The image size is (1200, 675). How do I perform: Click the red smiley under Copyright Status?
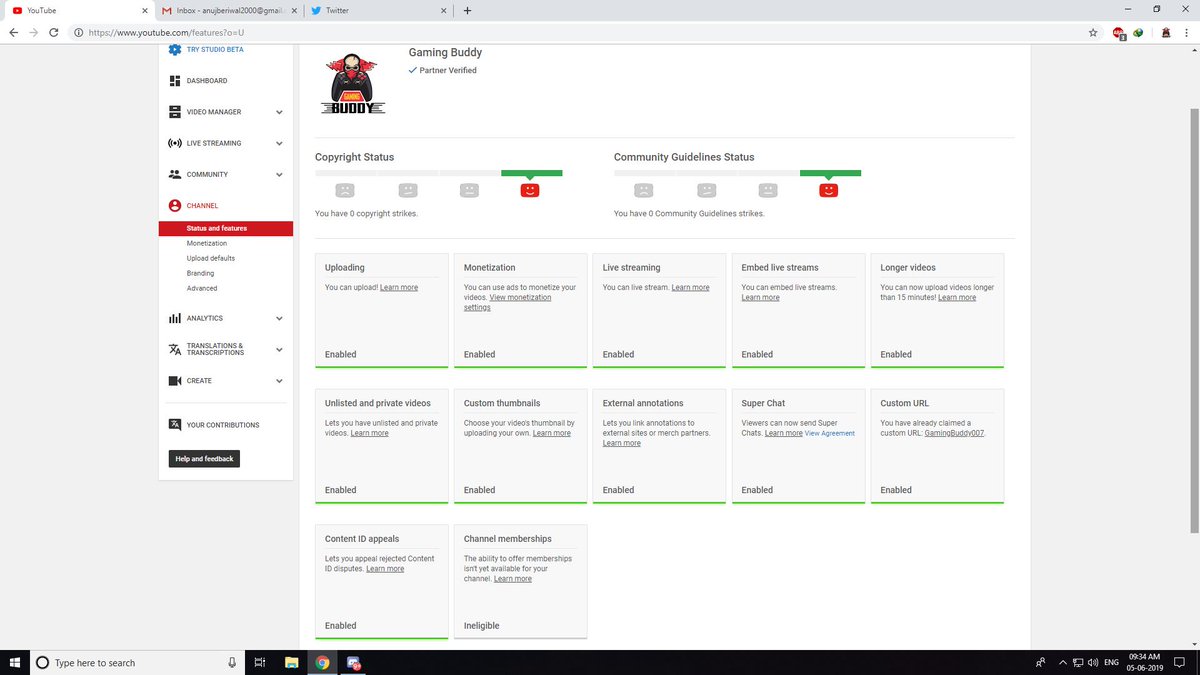coord(530,190)
